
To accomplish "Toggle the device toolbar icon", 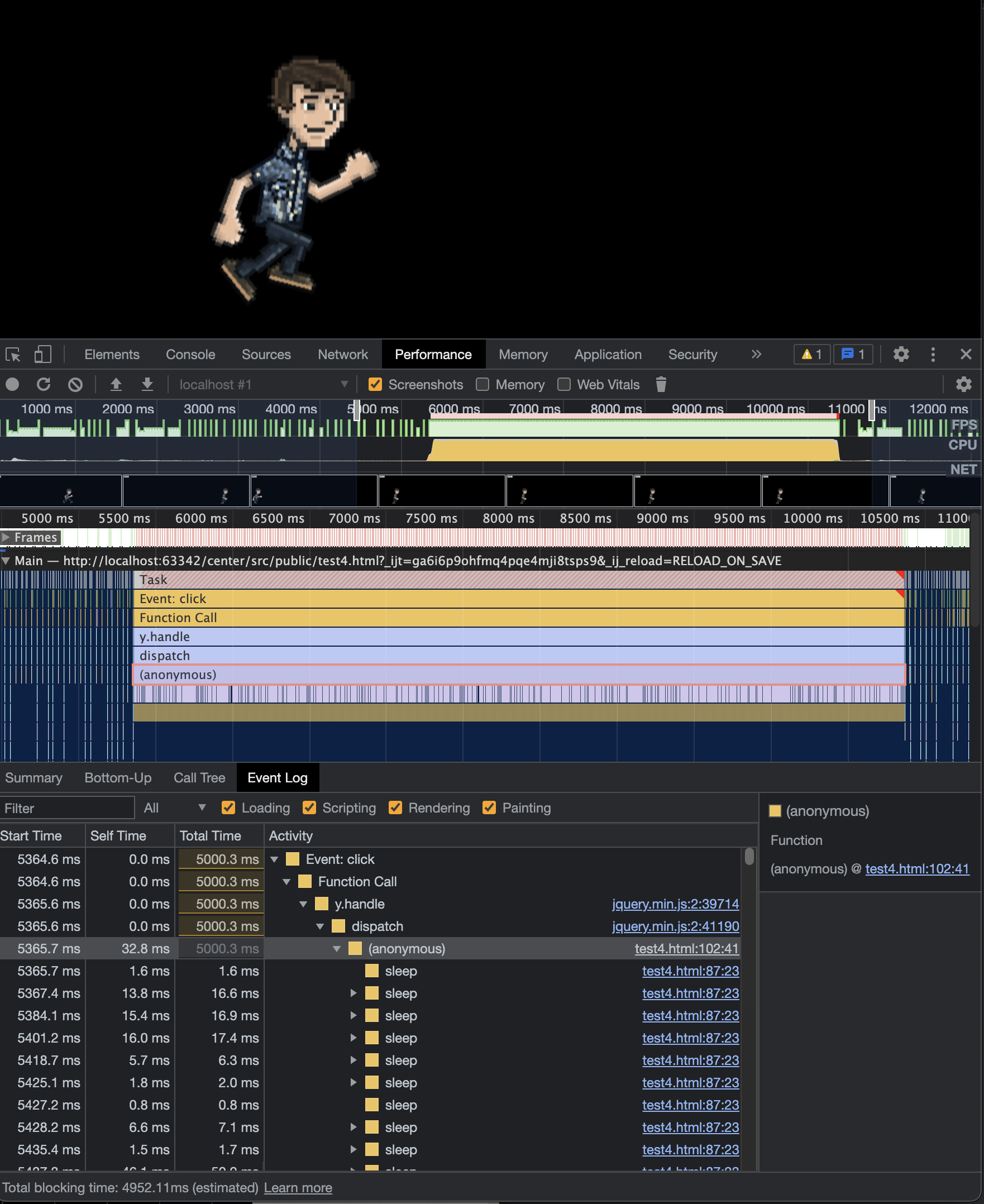I will (43, 354).
